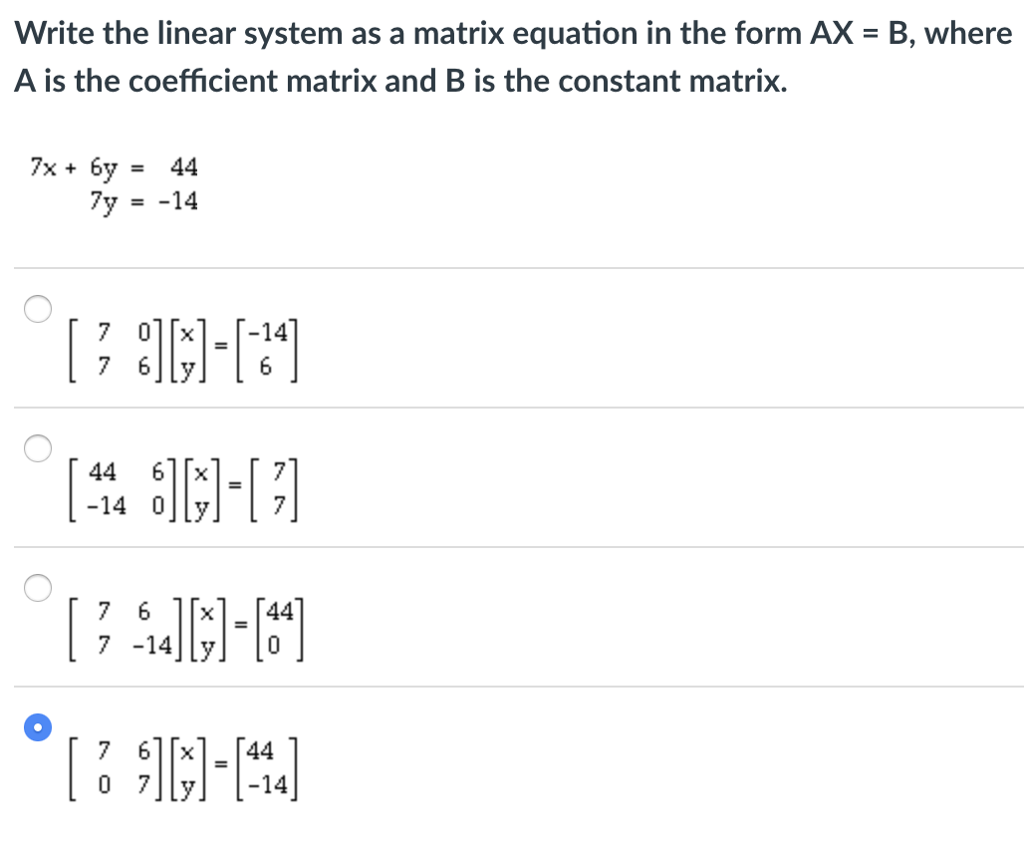The image size is (1024, 843).
Task: Click the question prompt about matrix equation AX = B
Action: (512, 55)
